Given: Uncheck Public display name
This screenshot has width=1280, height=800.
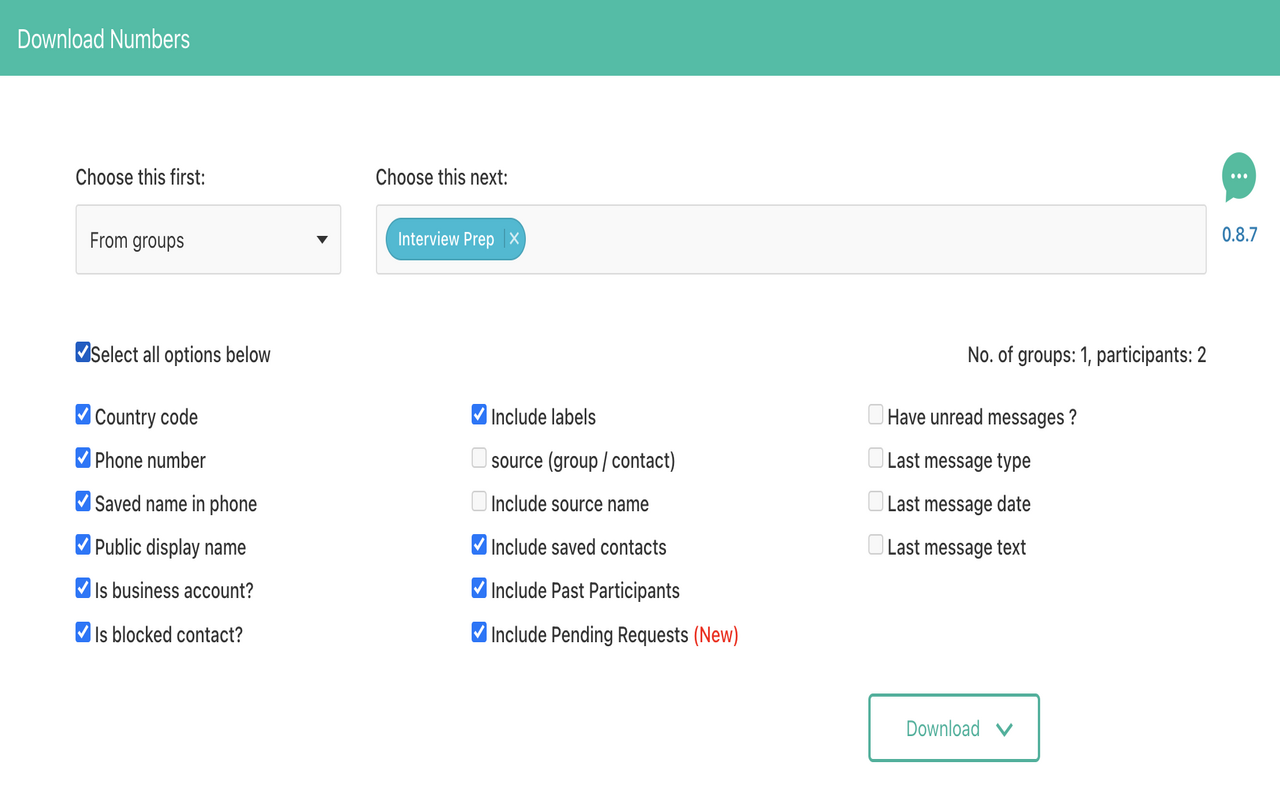Looking at the screenshot, I should (x=83, y=545).
